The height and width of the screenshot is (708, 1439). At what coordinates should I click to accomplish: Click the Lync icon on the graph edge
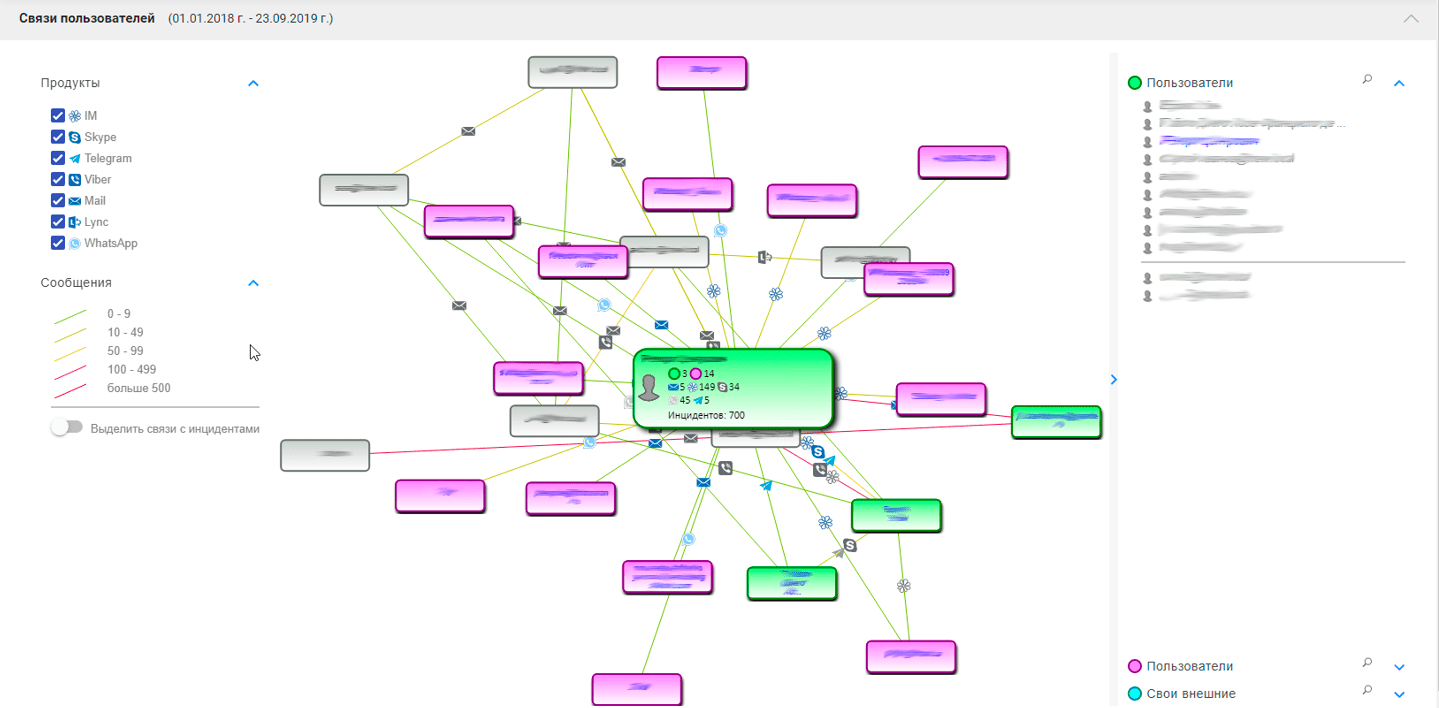[x=765, y=257]
